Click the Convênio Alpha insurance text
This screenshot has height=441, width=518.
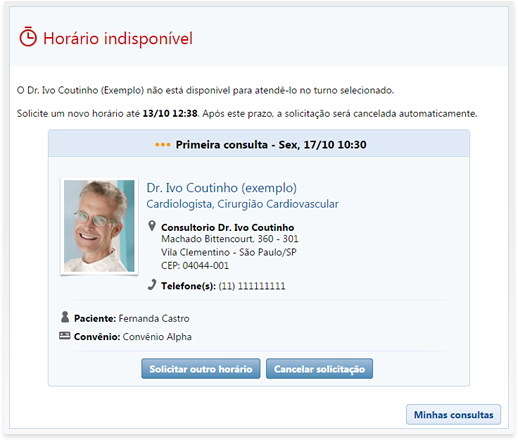(x=157, y=337)
